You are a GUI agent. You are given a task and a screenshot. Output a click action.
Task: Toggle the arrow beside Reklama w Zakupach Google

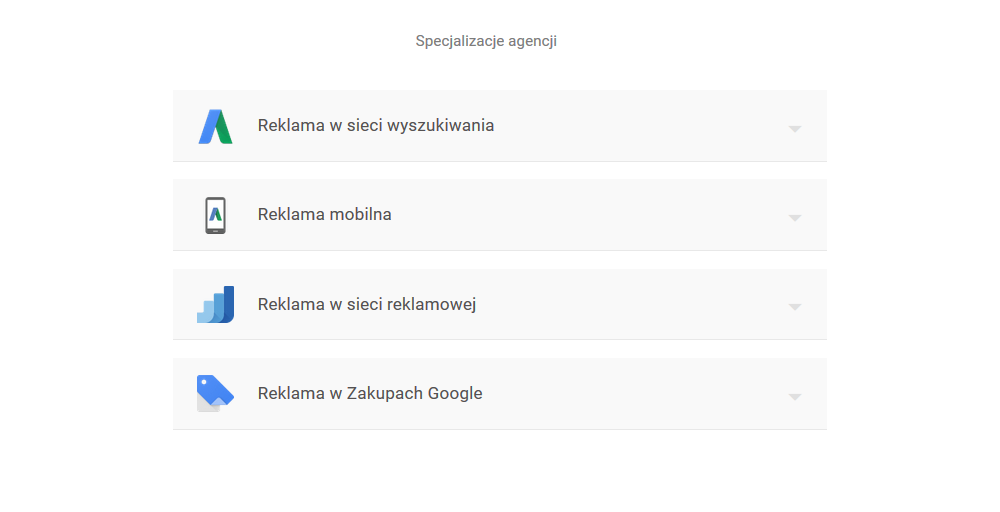(795, 397)
